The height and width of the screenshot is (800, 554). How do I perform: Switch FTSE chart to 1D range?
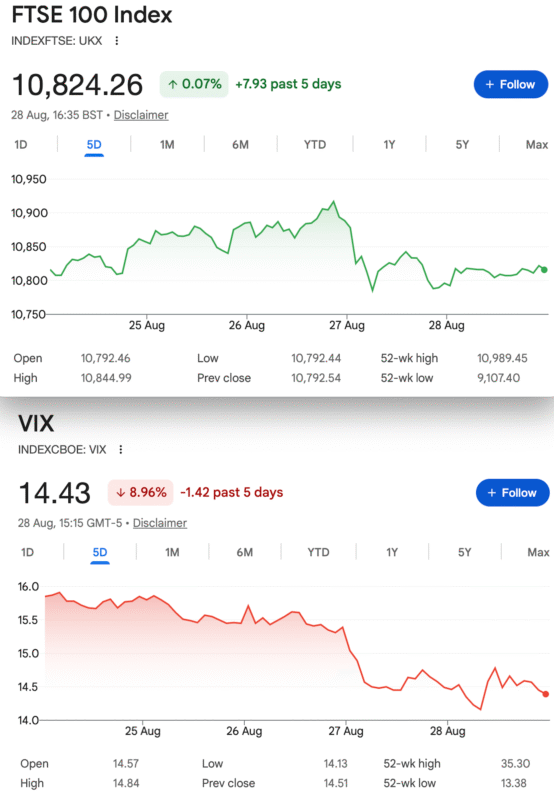coord(21,145)
